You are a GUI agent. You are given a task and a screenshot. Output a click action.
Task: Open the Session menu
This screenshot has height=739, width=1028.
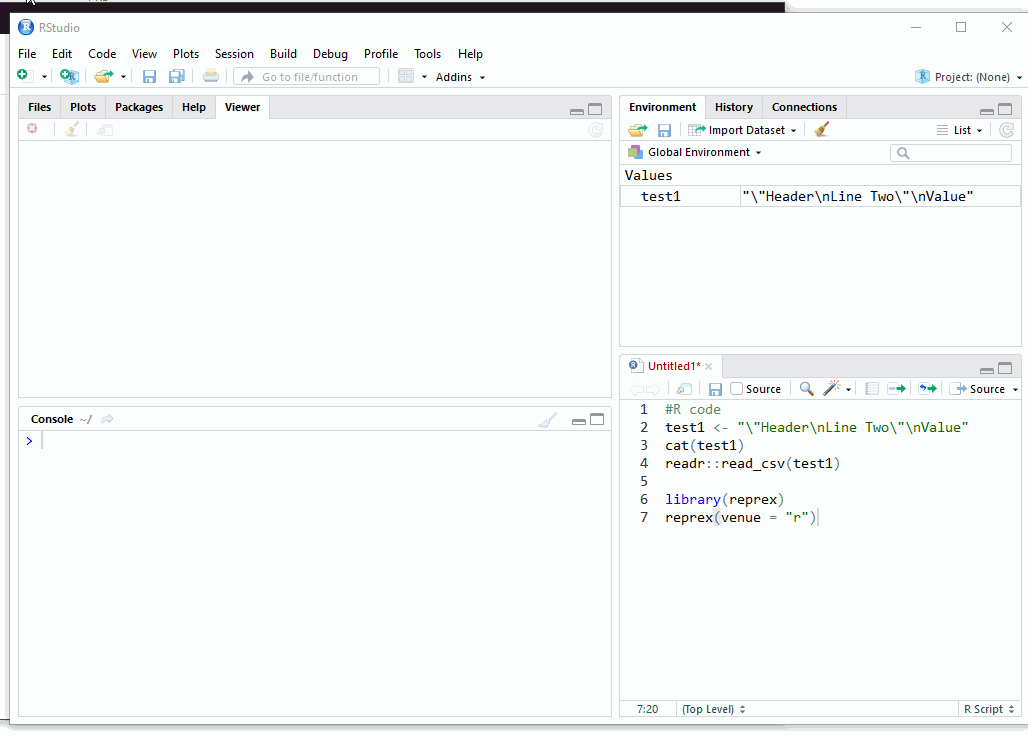coord(234,54)
